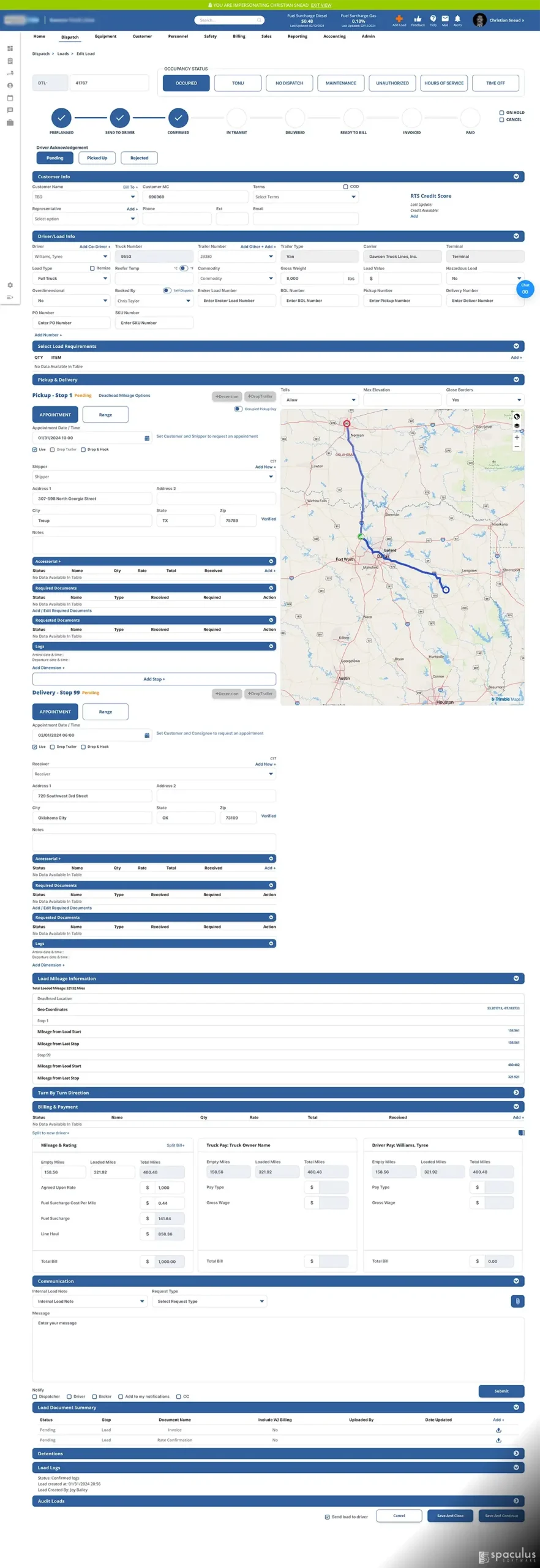Click the IN TRANSIT progress step

[236, 117]
